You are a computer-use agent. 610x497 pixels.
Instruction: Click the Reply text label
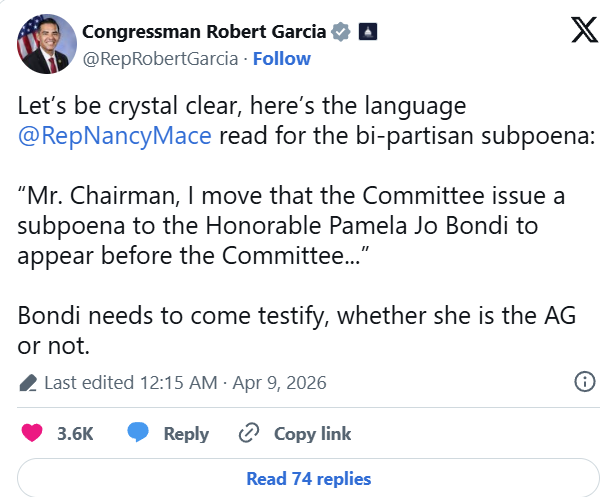[x=186, y=433]
